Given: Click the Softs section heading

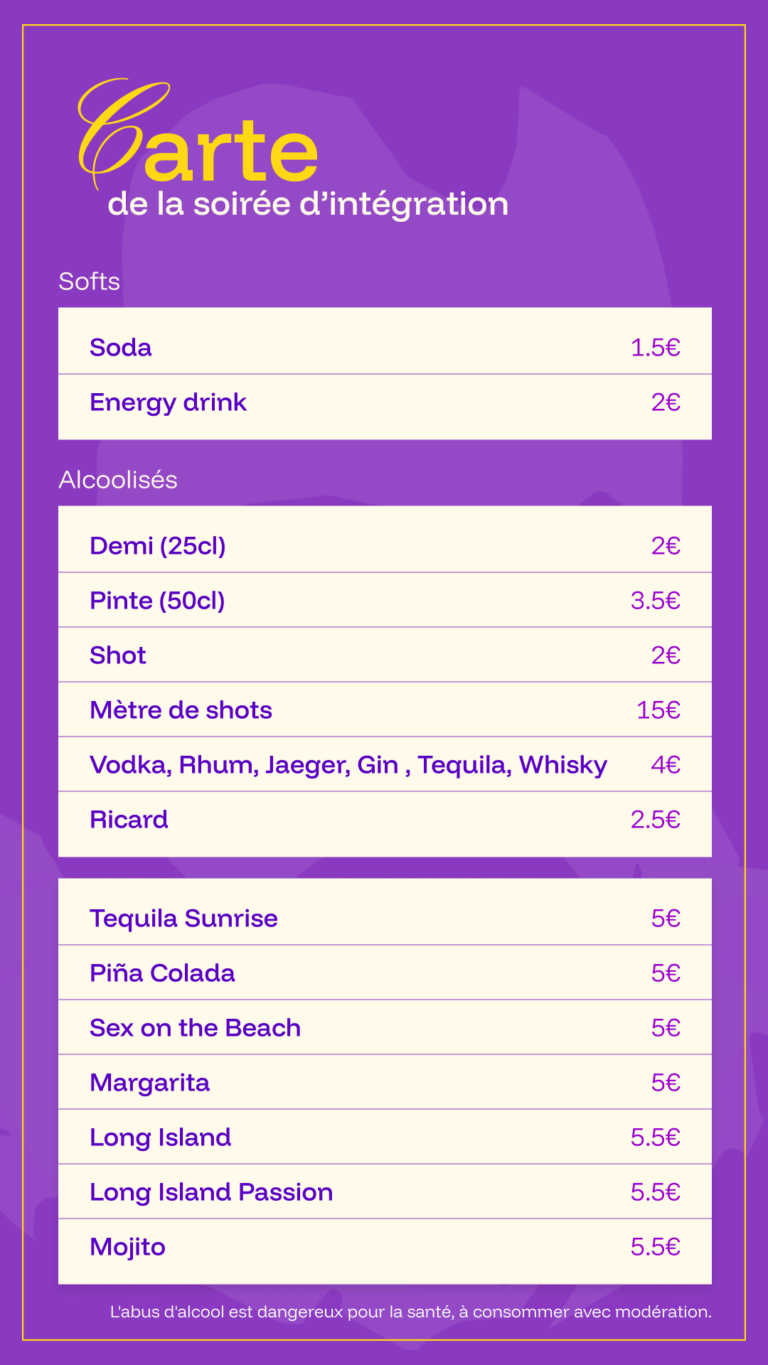Looking at the screenshot, I should pos(89,281).
